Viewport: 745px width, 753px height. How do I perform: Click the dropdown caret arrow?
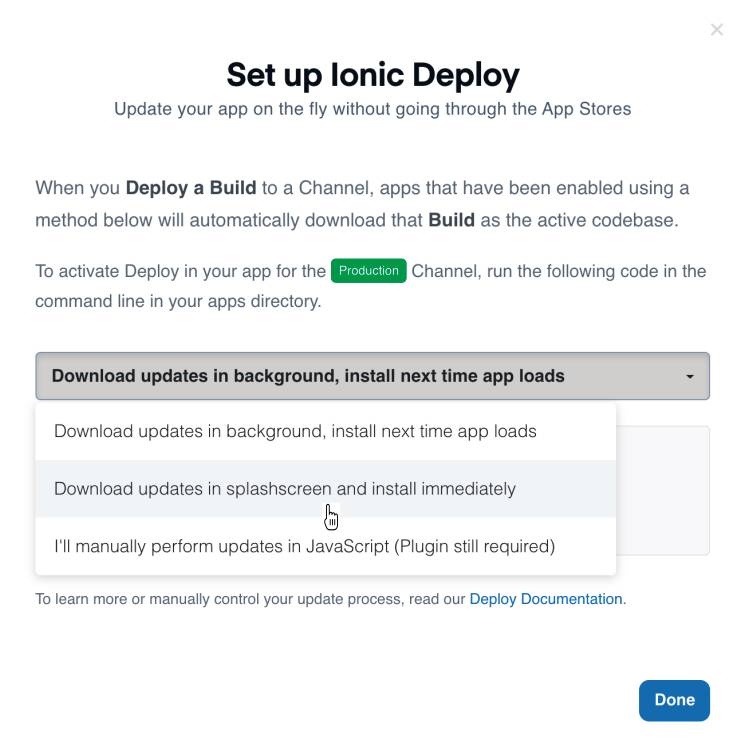[690, 376]
